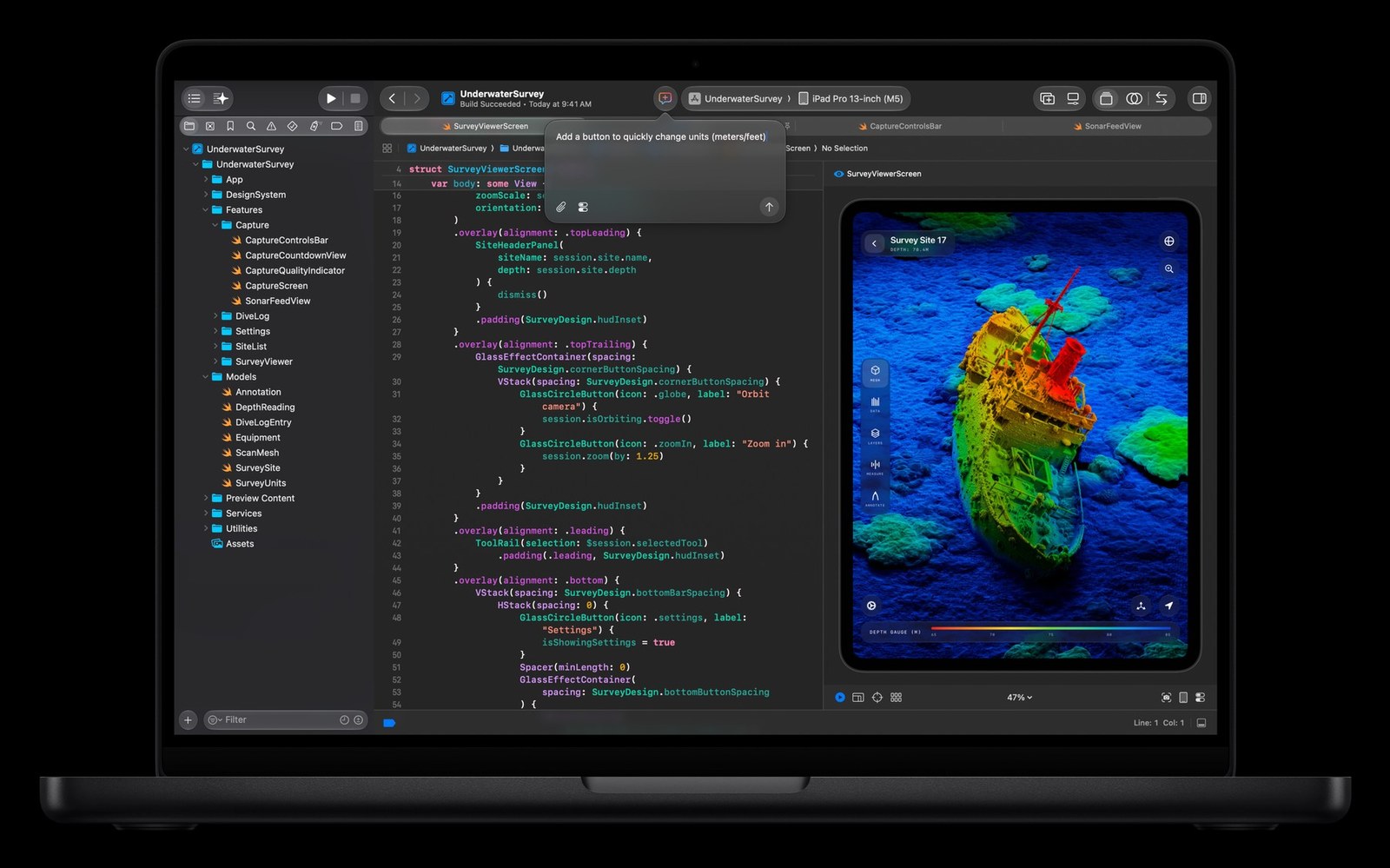Expand the Services folder
Screen dimensions: 1390x868
point(206,514)
